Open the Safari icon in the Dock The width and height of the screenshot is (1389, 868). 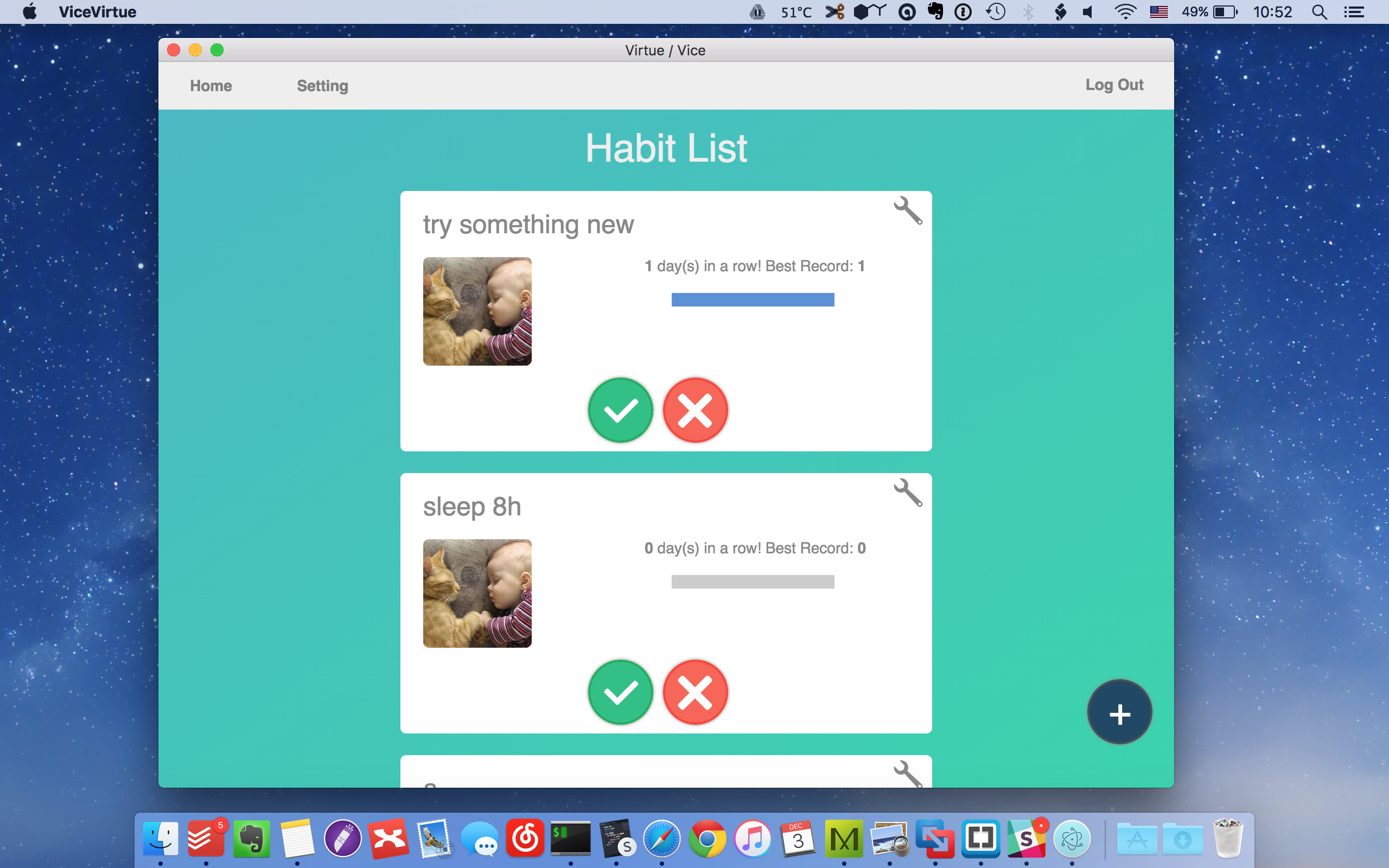click(662, 838)
